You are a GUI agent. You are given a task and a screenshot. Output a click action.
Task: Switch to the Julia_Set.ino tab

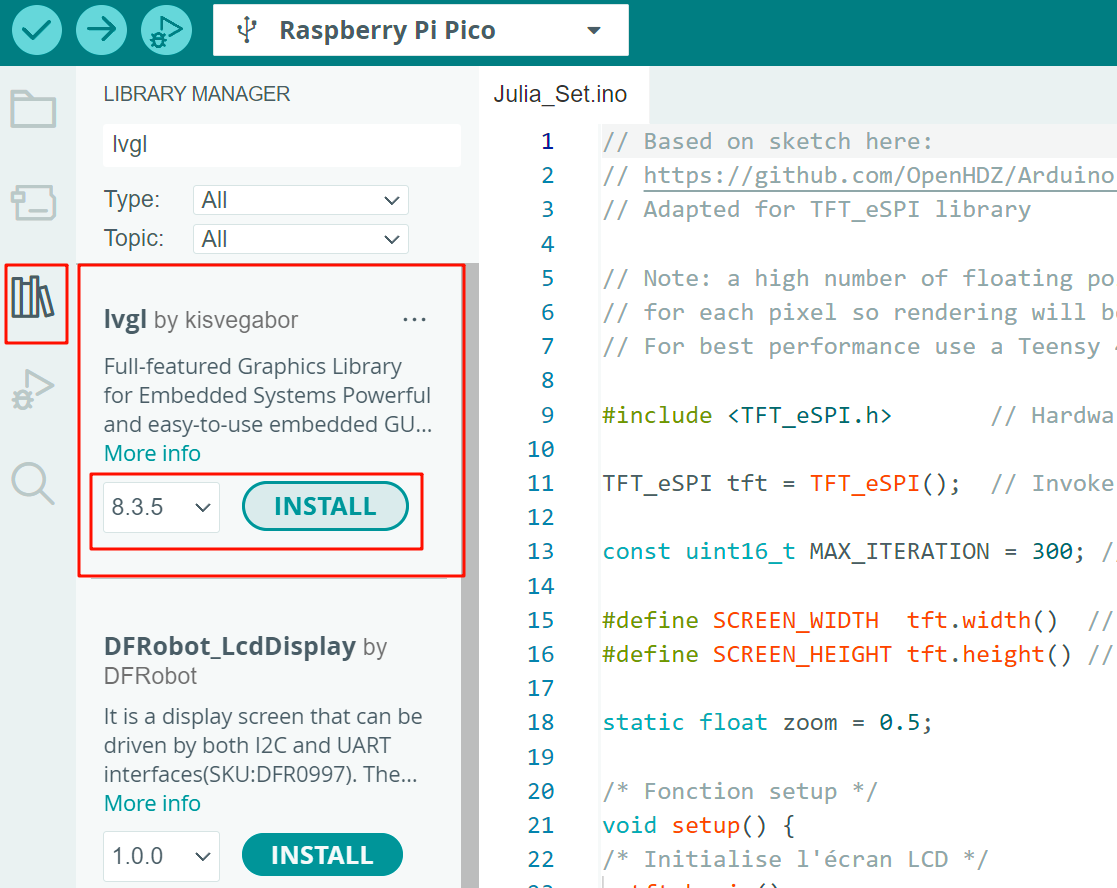pos(561,94)
